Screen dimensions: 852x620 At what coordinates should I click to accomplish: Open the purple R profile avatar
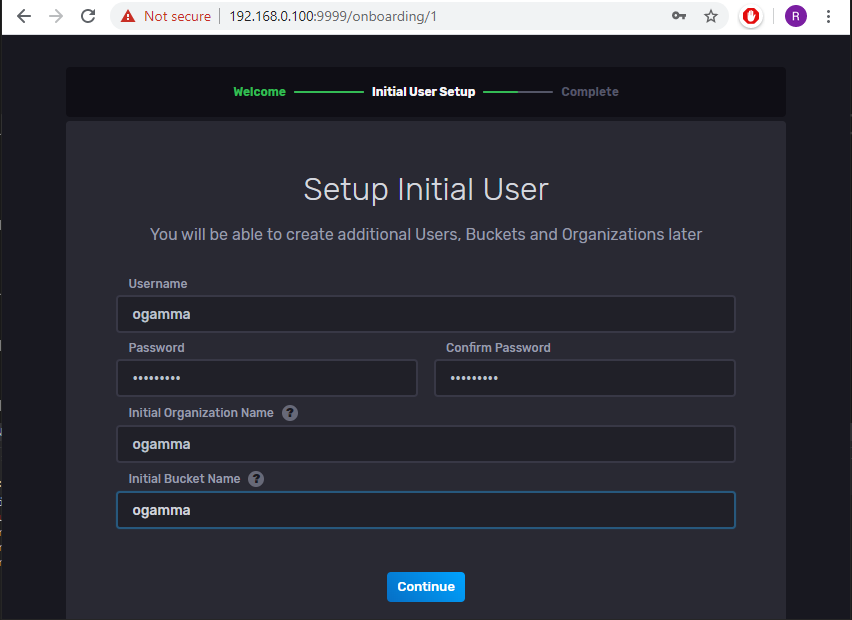(x=795, y=16)
